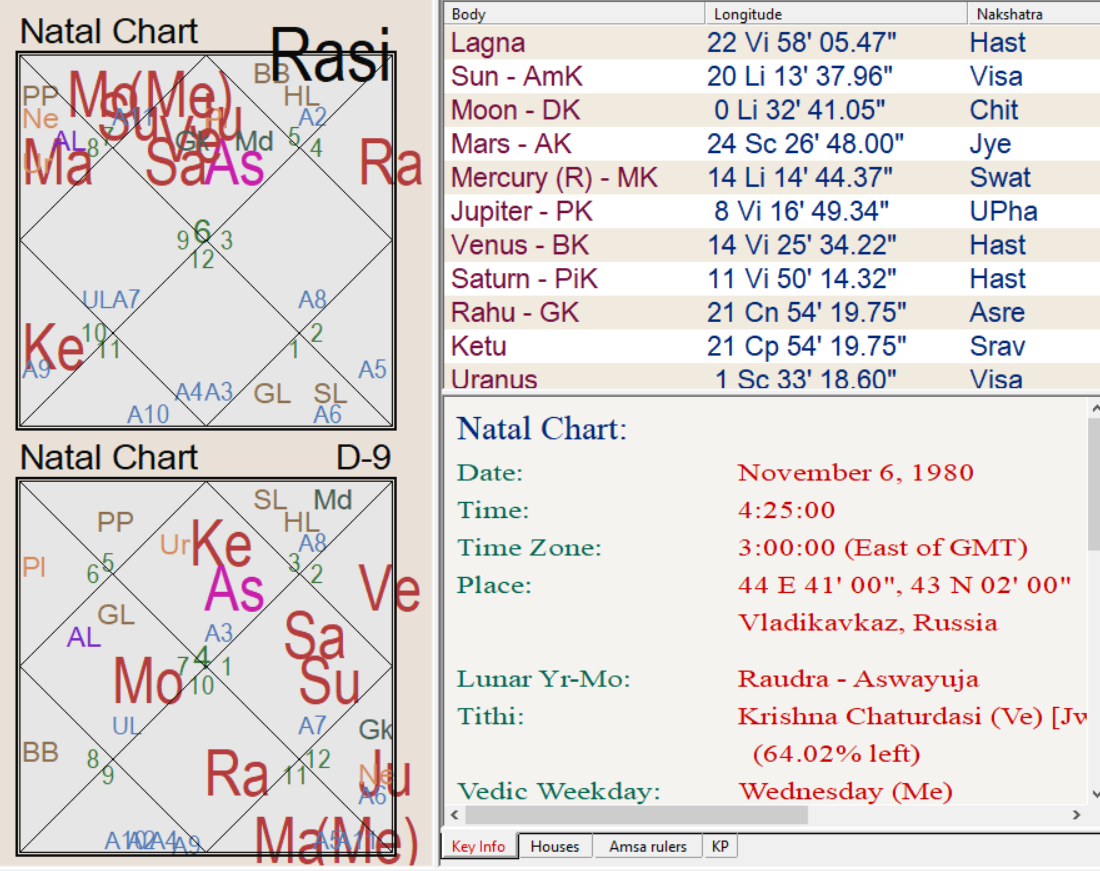Click the time value 4:25:00
The width and height of the screenshot is (1100, 871).
pyautogui.click(x=786, y=510)
